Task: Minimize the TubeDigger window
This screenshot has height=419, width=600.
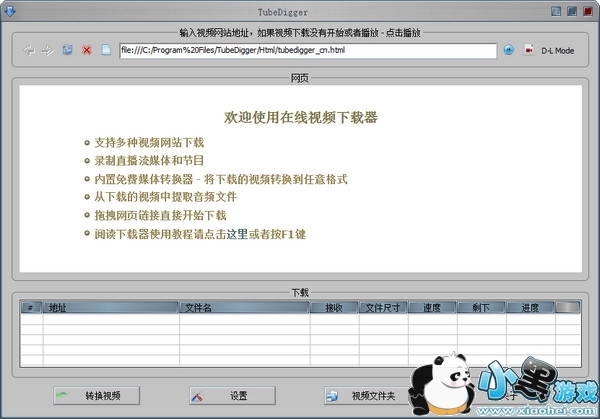Action: (x=556, y=11)
